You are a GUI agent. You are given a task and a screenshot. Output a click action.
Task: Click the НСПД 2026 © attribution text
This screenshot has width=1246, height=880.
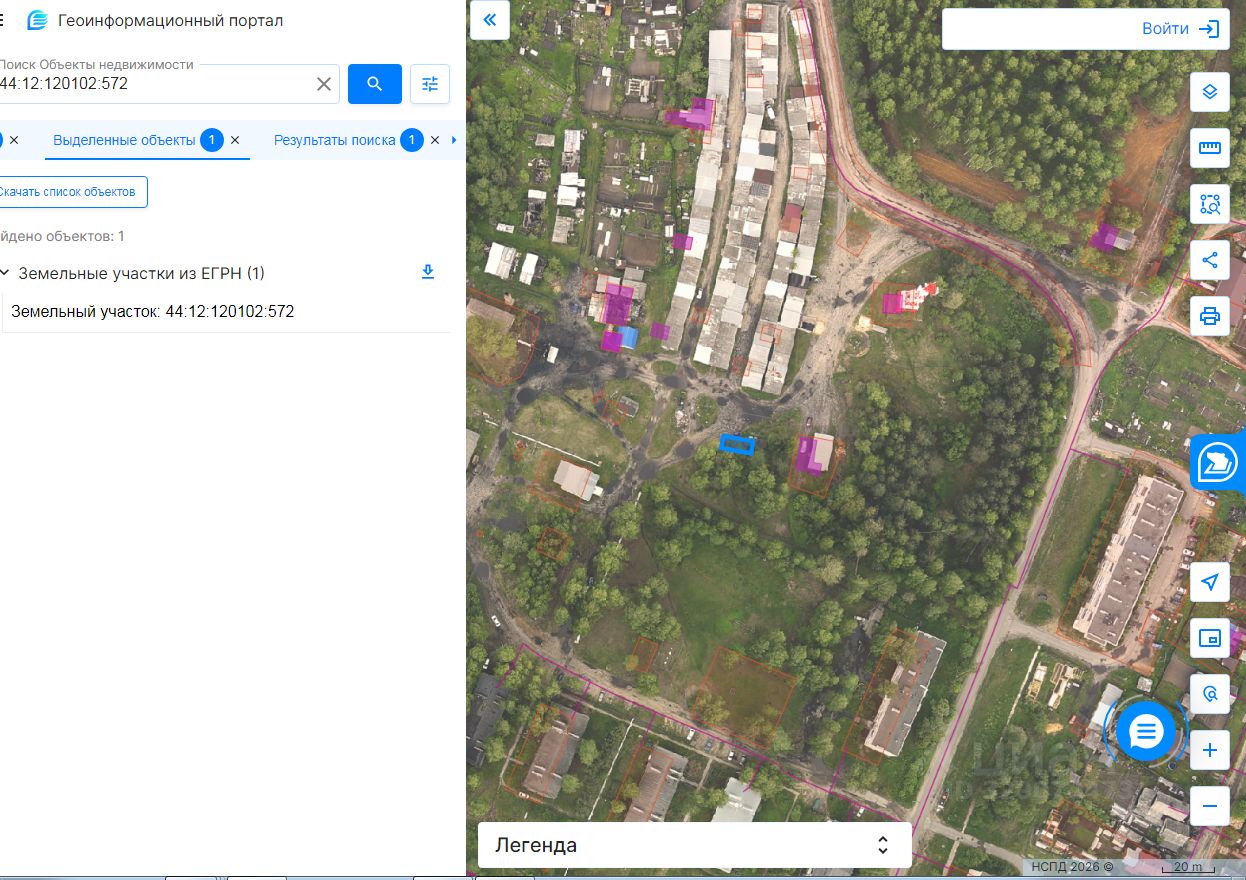pyautogui.click(x=1072, y=867)
